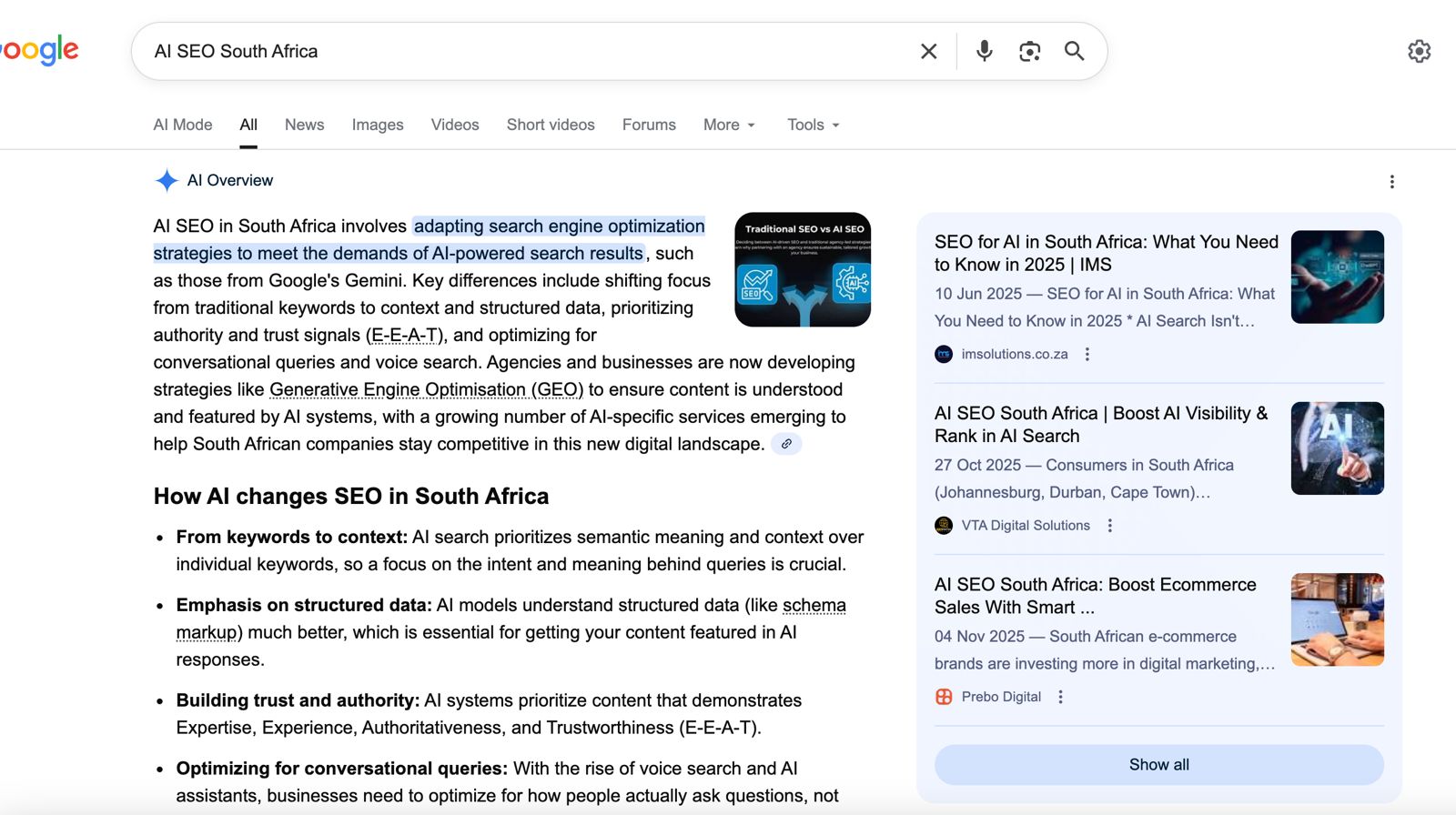The image size is (1456, 815).
Task: Select the All results tab
Action: pos(248,125)
